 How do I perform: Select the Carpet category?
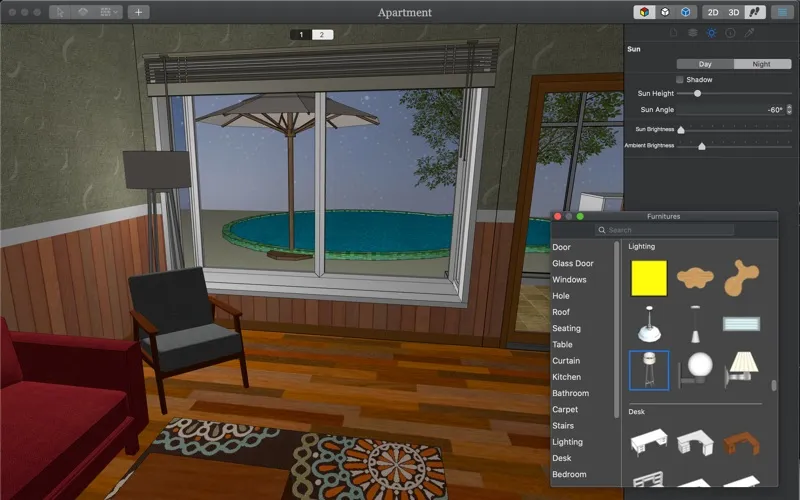[x=565, y=410]
